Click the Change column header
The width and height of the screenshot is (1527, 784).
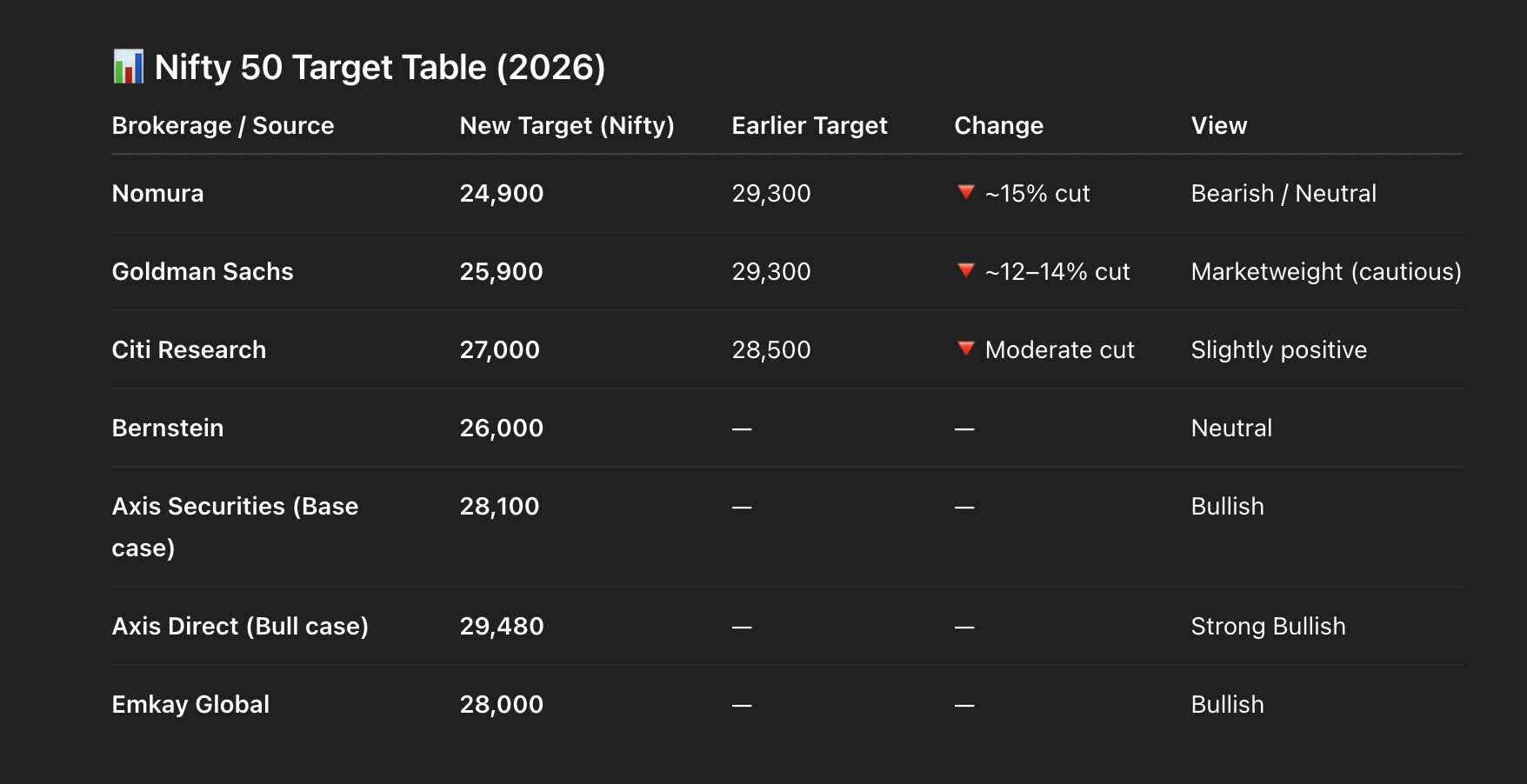[998, 125]
